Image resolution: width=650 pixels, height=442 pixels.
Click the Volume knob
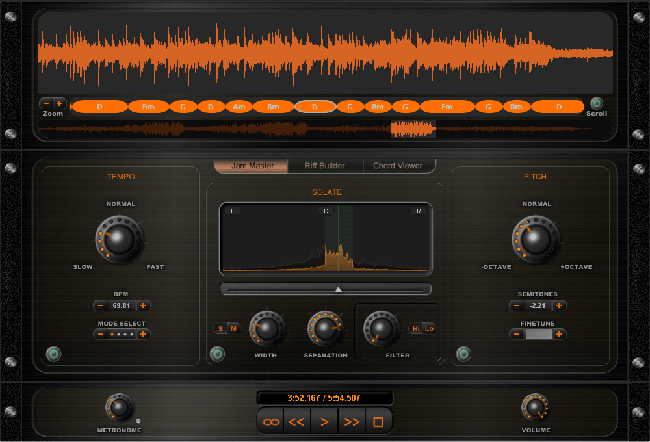(535, 408)
